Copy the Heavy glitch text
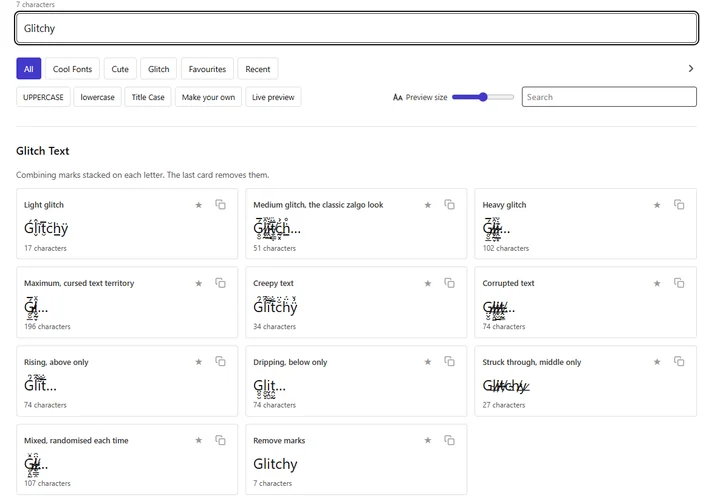 pyautogui.click(x=679, y=205)
